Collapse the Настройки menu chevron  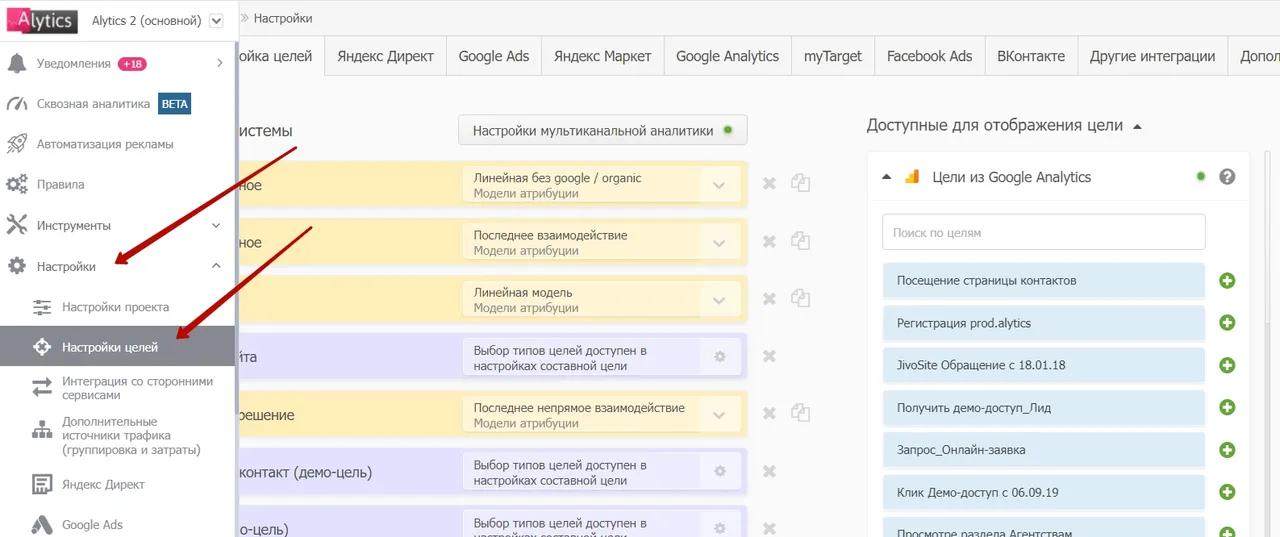[x=216, y=266]
